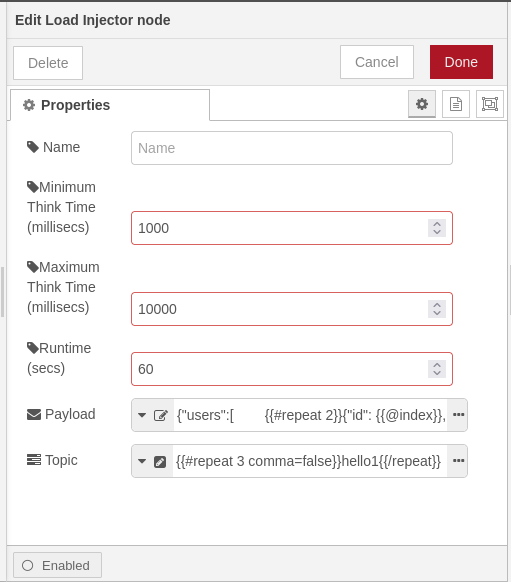Expand Topic editor with ellipsis button
This screenshot has height=582, width=511.
click(x=458, y=461)
